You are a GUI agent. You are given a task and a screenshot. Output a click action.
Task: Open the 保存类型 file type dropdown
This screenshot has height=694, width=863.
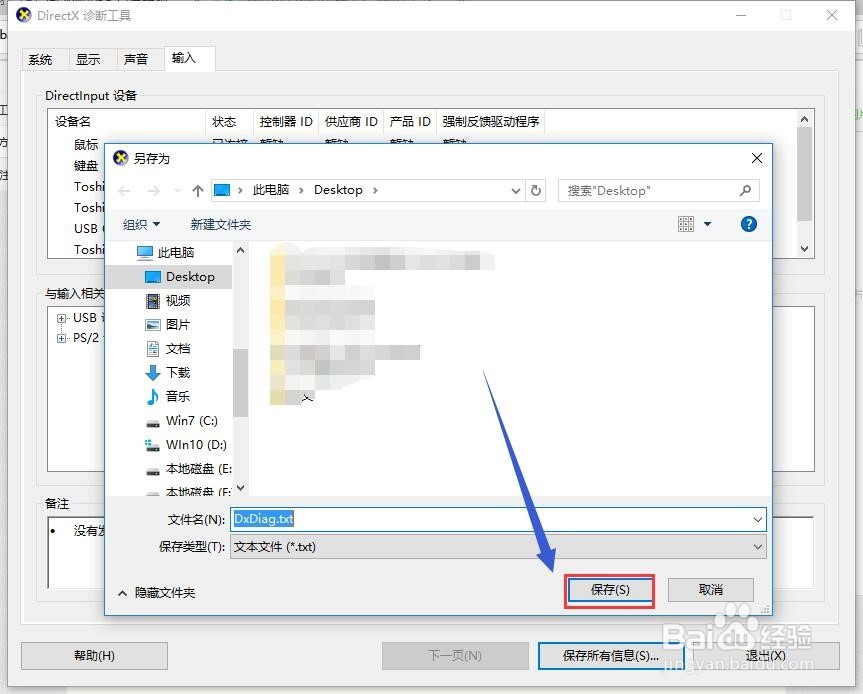pyautogui.click(x=757, y=546)
